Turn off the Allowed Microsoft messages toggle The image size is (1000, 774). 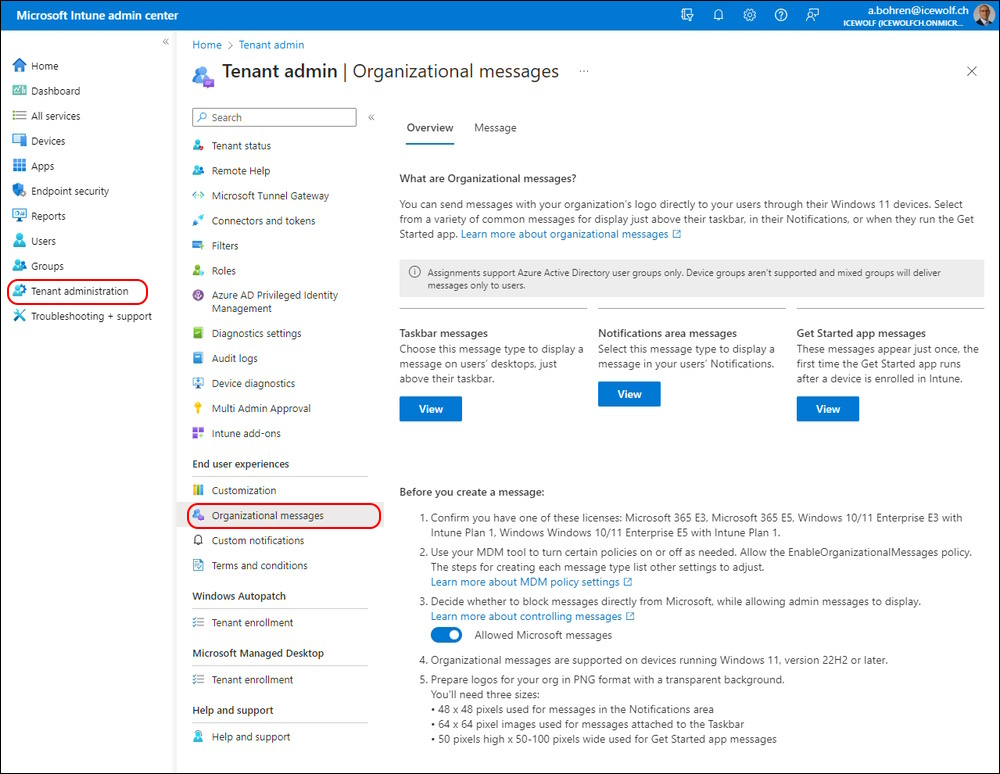point(446,635)
